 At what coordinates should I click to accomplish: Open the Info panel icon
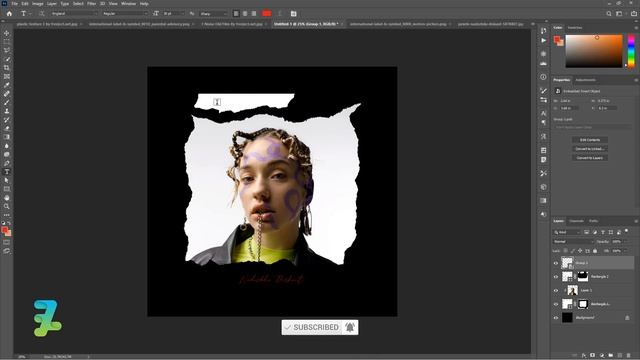click(543, 77)
